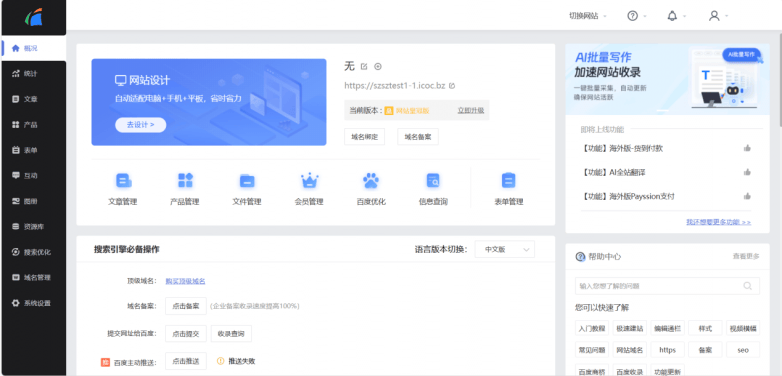Click the 极速建站 help tag
The height and width of the screenshot is (376, 782).
point(630,328)
